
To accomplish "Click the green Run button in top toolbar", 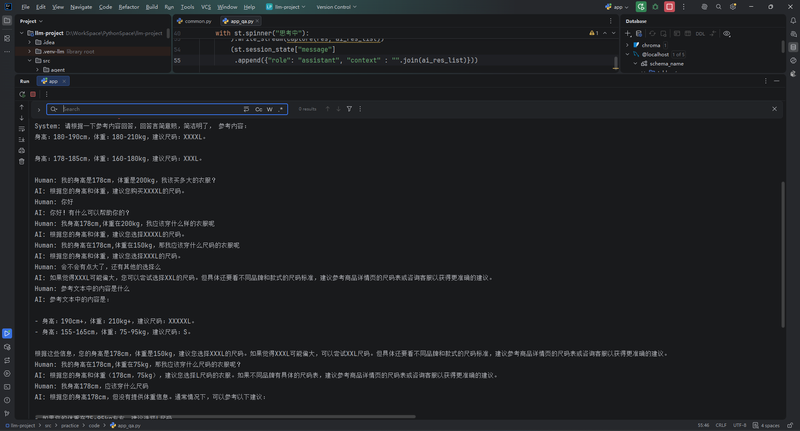I will [641, 7].
